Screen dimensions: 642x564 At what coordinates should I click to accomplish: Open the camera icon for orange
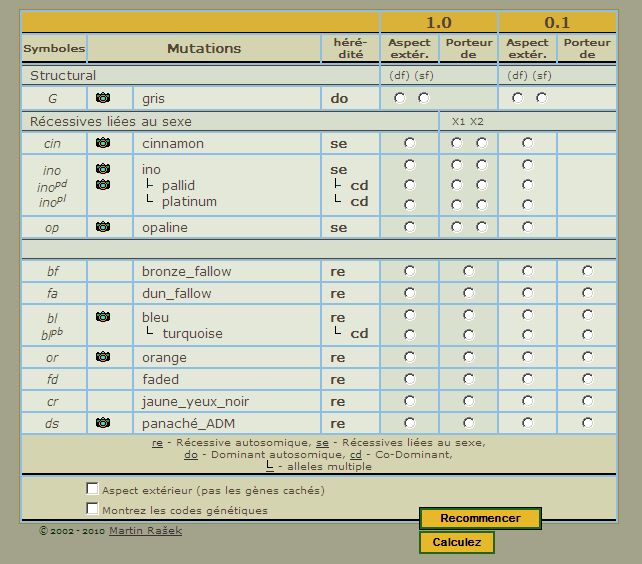102,357
